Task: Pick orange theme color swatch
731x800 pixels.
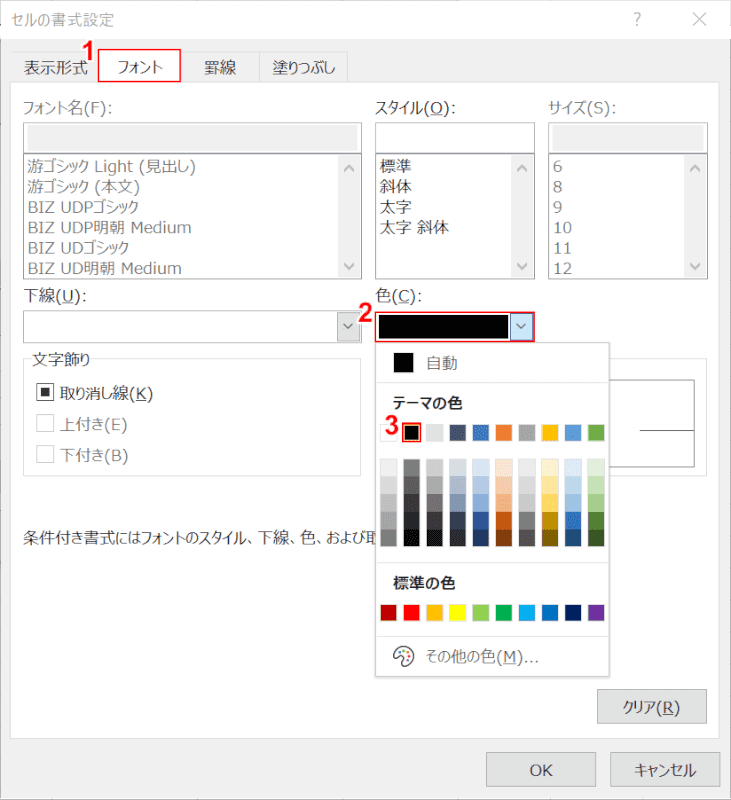Action: tap(503, 433)
